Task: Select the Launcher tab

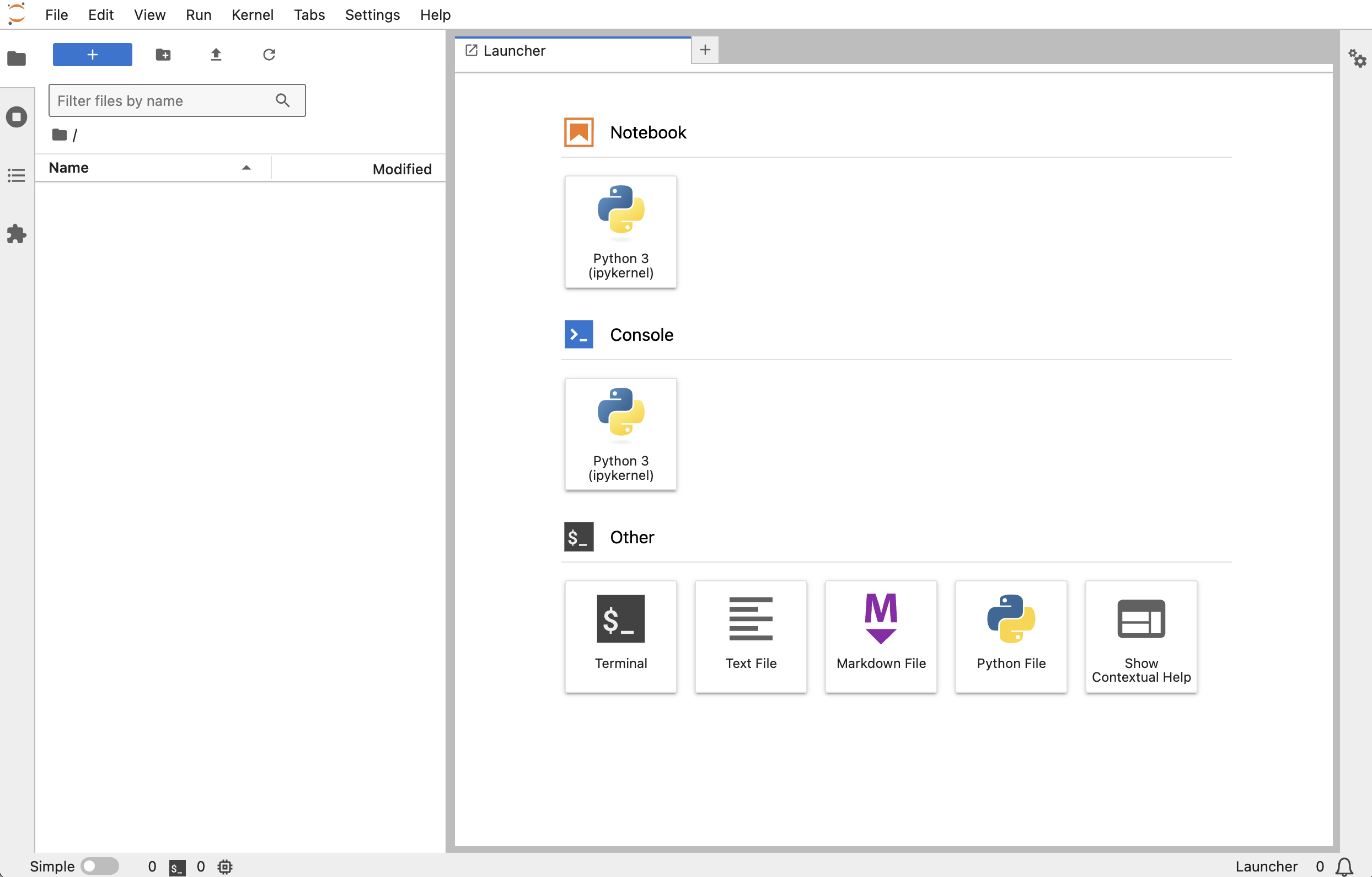Action: coord(514,51)
